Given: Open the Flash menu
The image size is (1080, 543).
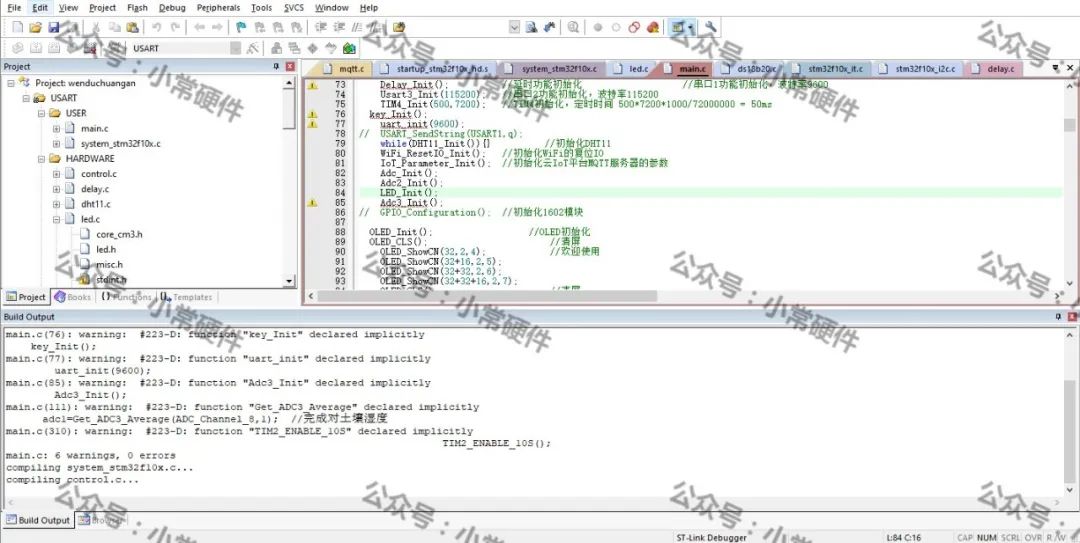Looking at the screenshot, I should click(x=137, y=8).
